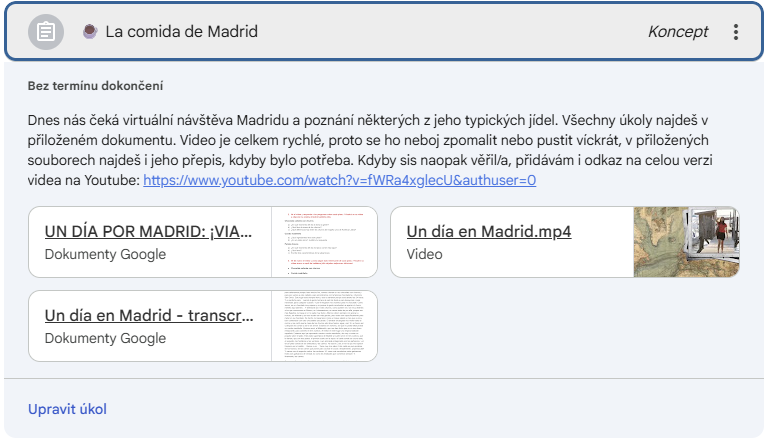
Task: Open the YouTube video link
Action: click(x=339, y=180)
